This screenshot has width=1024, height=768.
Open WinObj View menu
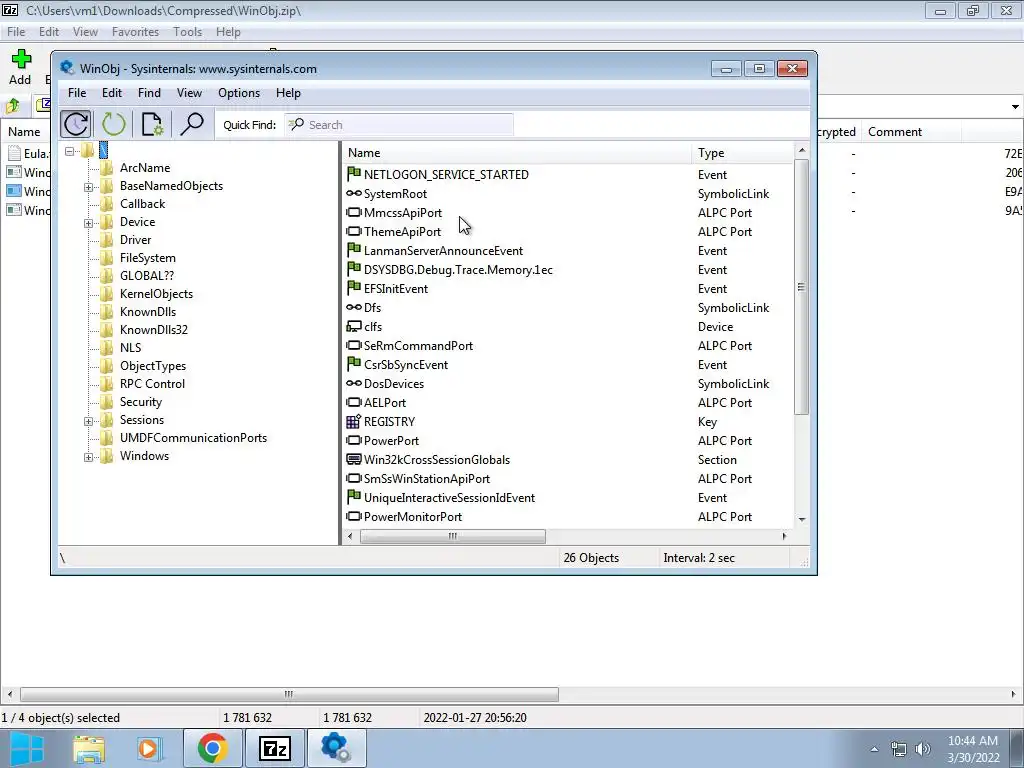point(189,93)
